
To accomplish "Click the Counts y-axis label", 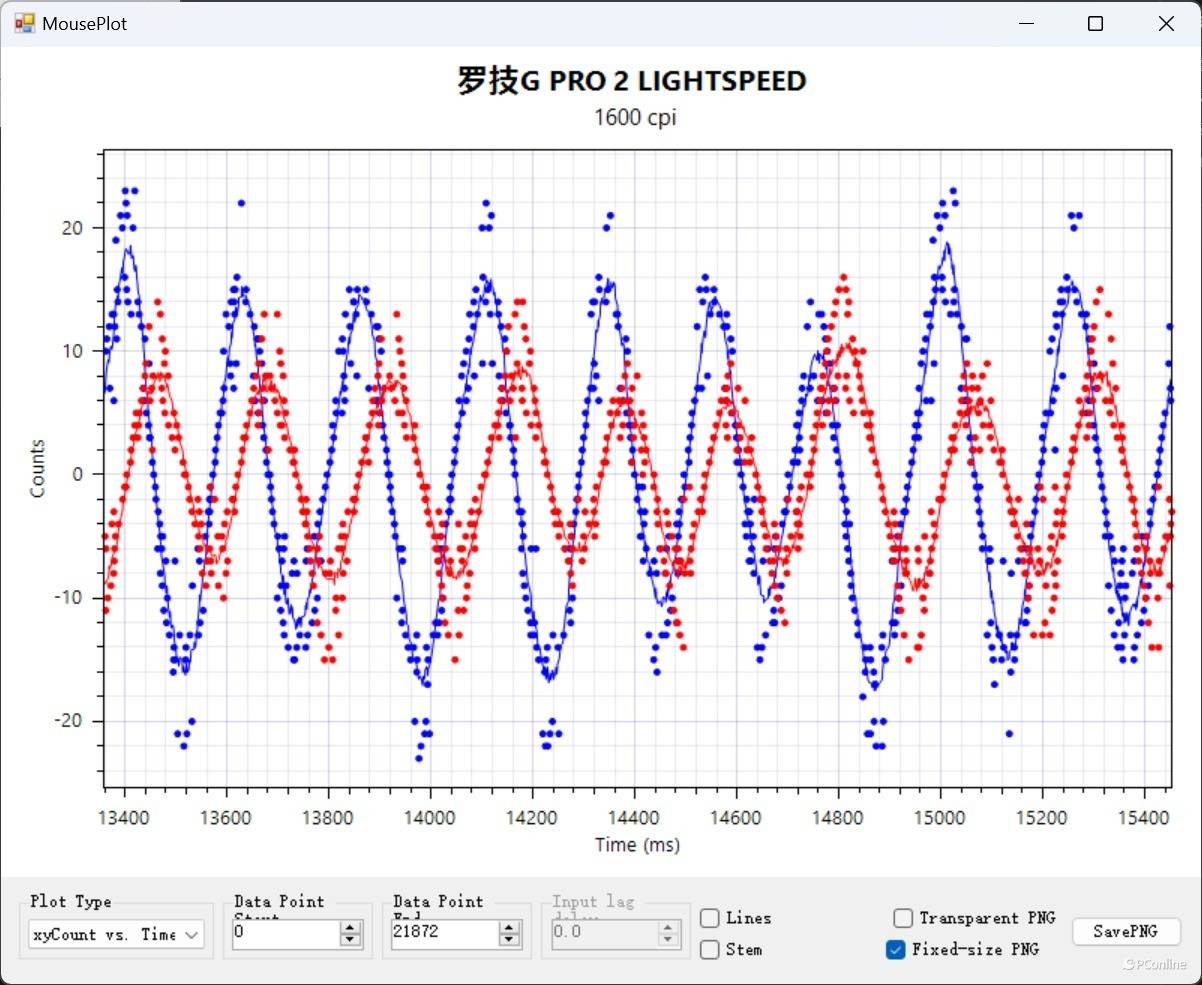I will pos(38,468).
